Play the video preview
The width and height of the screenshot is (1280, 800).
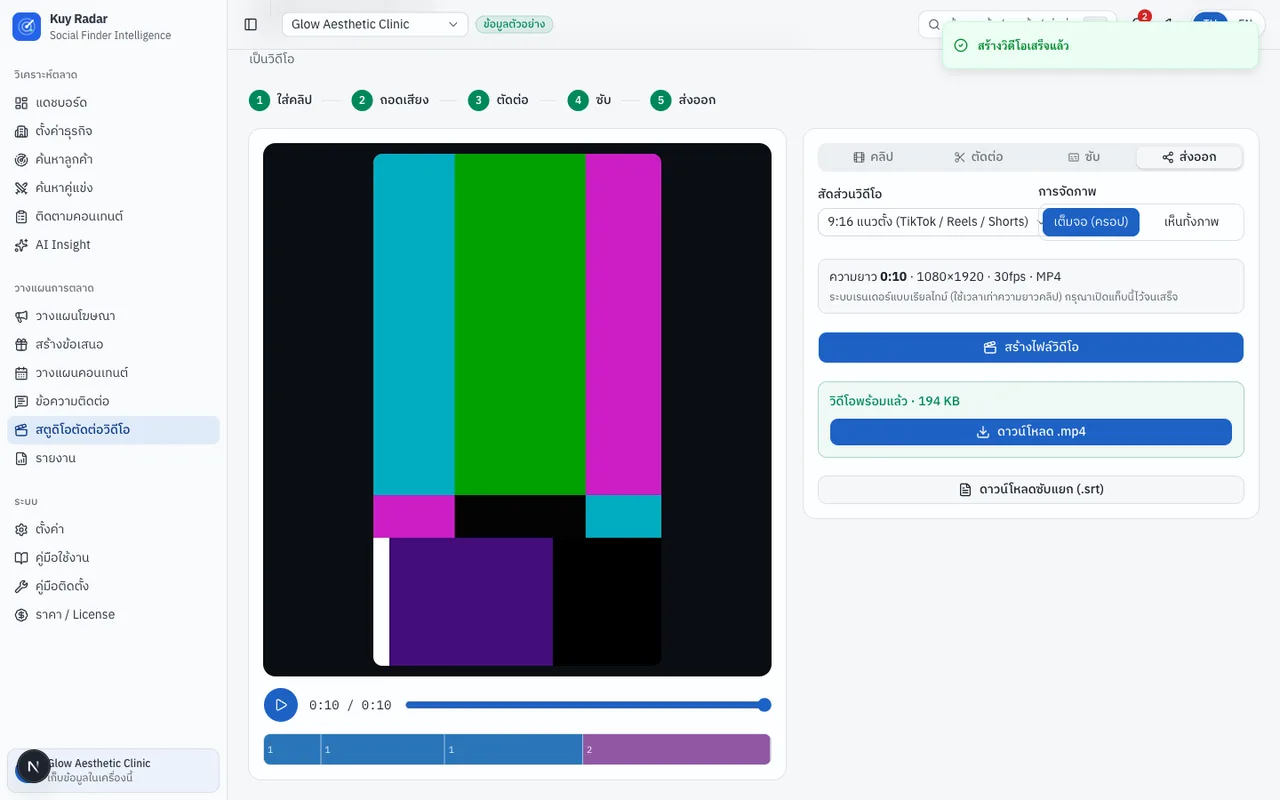click(281, 705)
